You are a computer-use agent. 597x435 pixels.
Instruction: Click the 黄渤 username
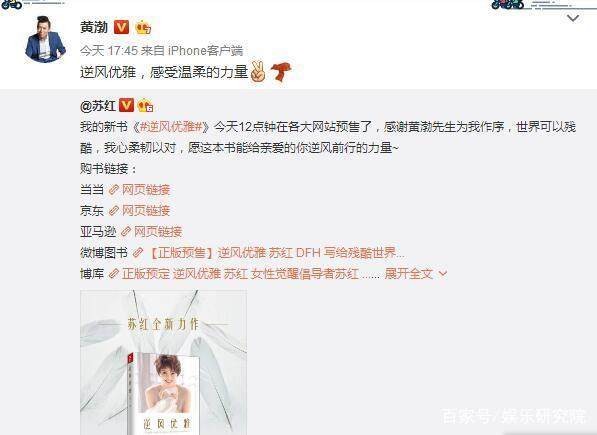[94, 27]
